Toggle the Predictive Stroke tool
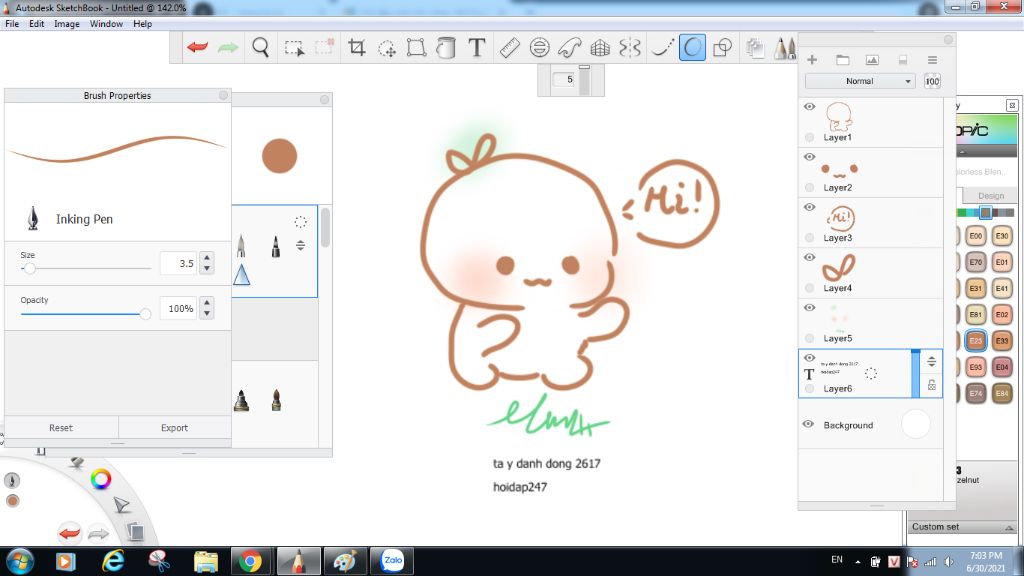 [692, 48]
